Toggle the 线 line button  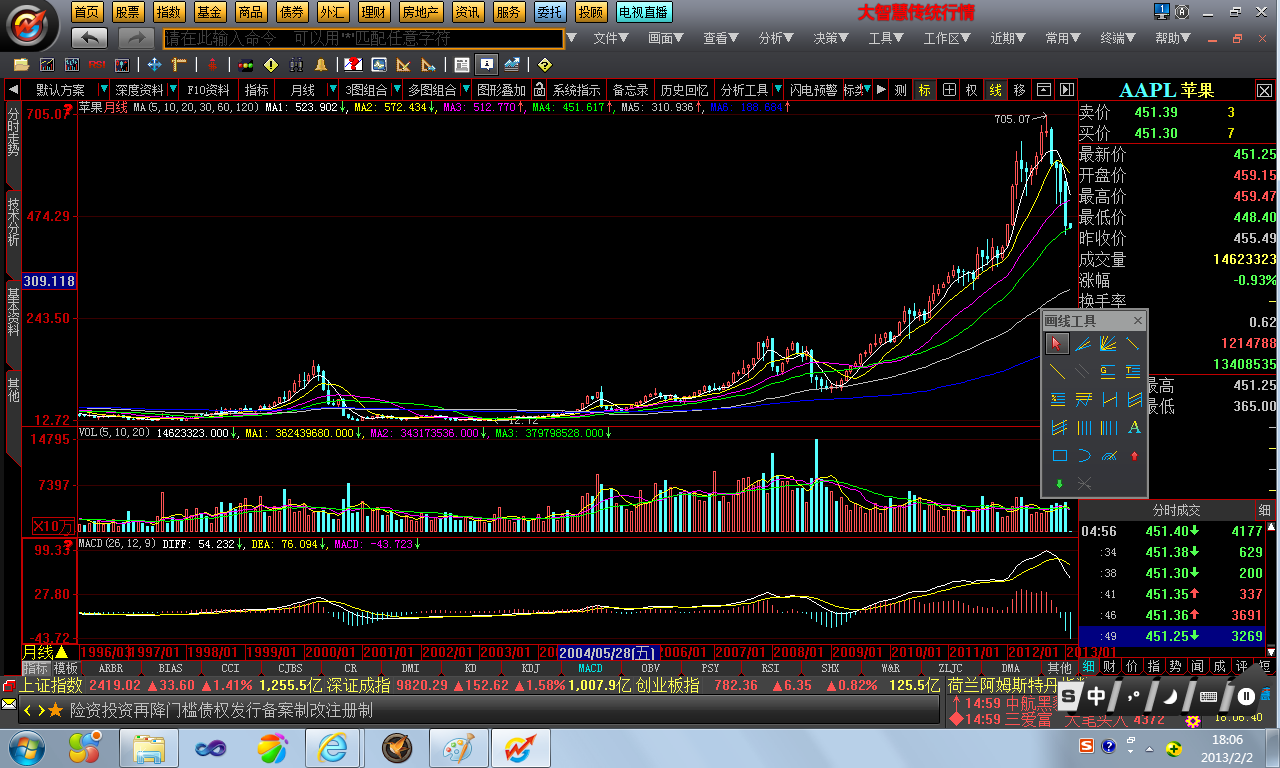point(995,89)
